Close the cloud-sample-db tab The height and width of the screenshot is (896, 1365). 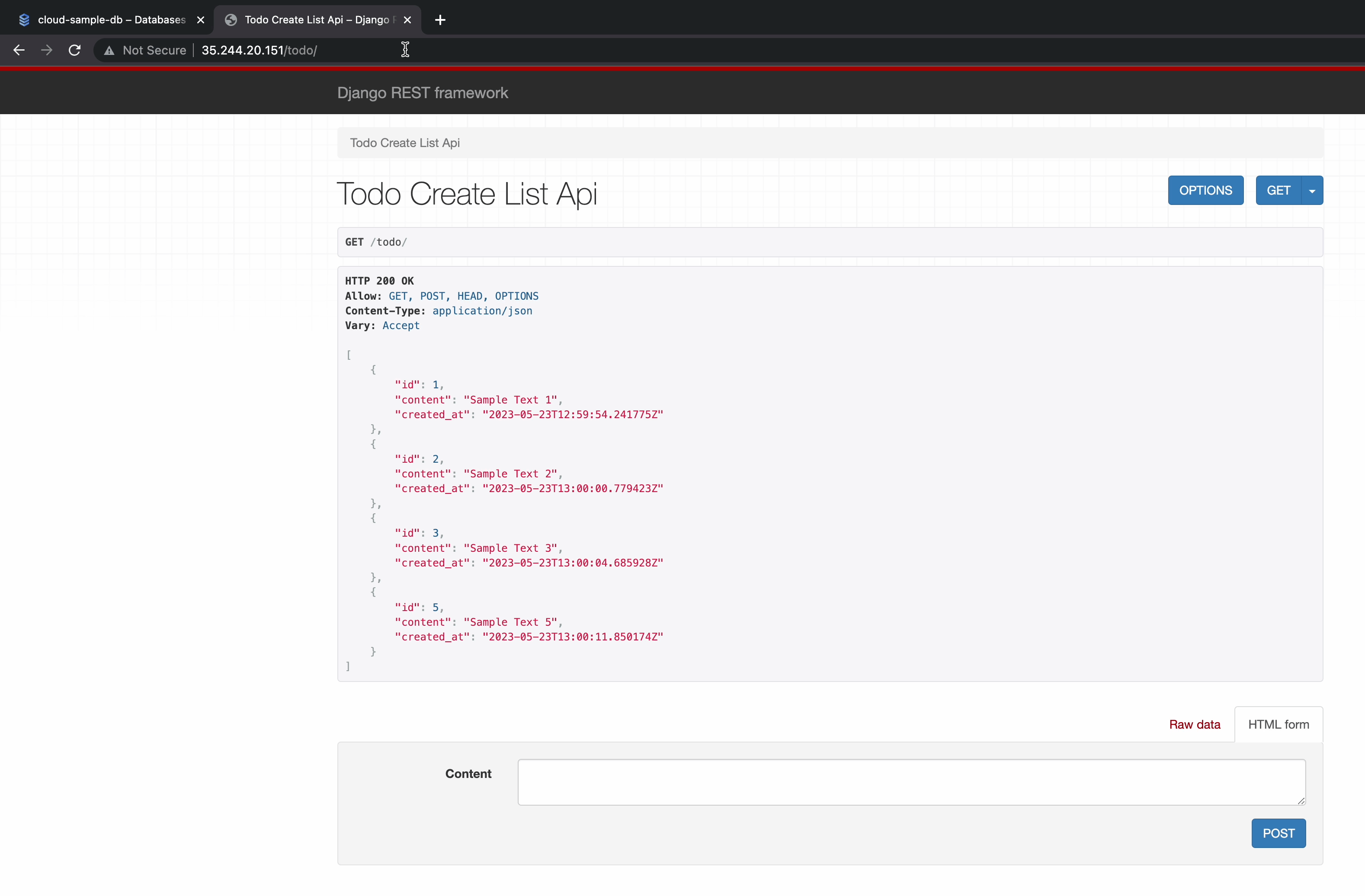201,20
